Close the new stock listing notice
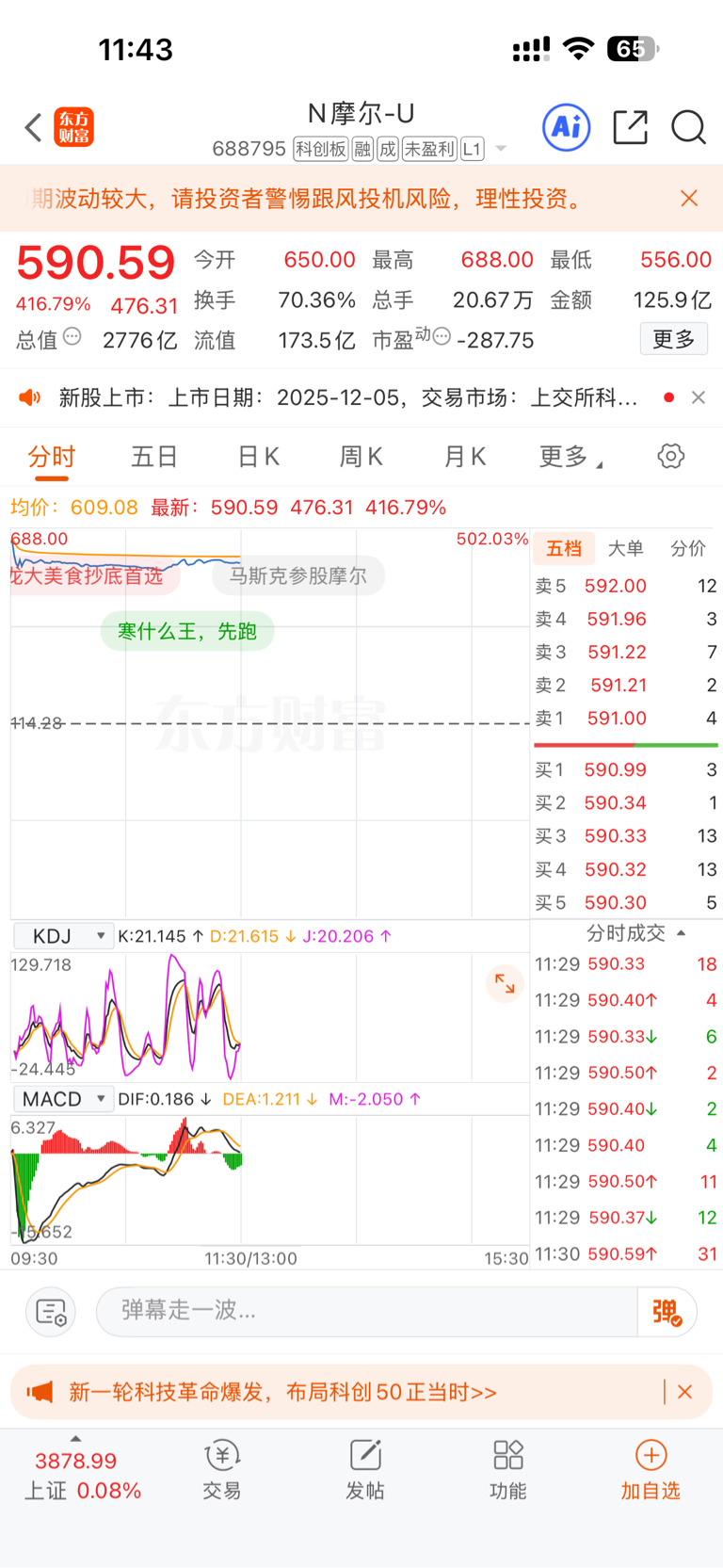Viewport: 723px width, 1568px height. [699, 397]
